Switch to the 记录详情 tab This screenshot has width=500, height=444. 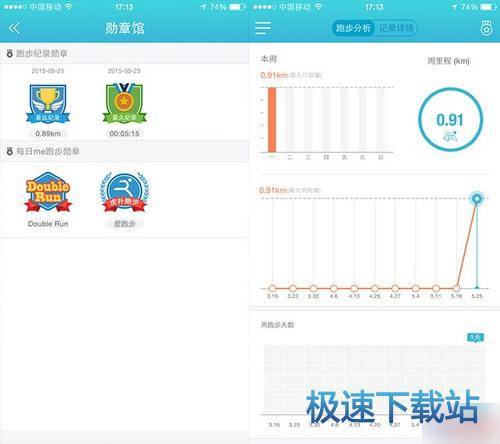[x=396, y=28]
